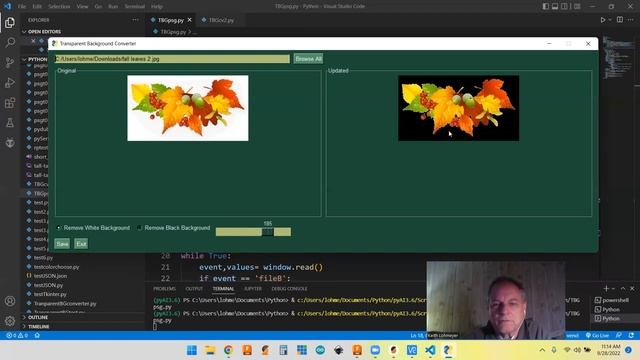Click the updated leaves image
This screenshot has width=640, height=360.
459,108
